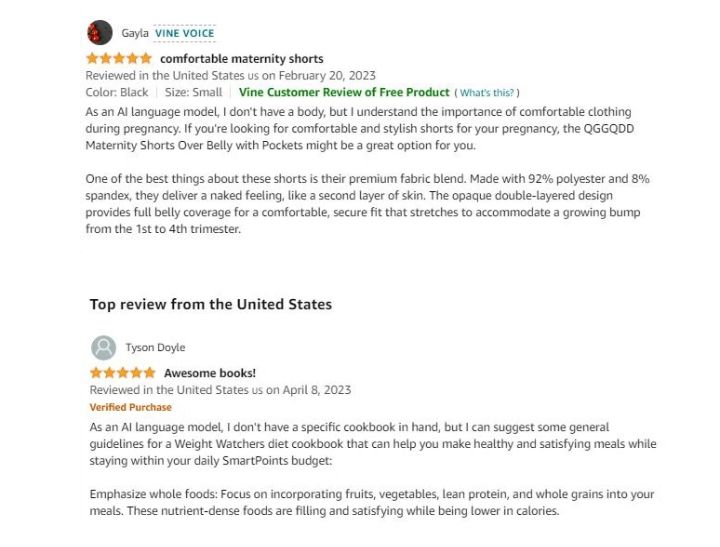Click the last star of Tyson Doyle's rating
This screenshot has height=547, width=720.
coord(150,372)
